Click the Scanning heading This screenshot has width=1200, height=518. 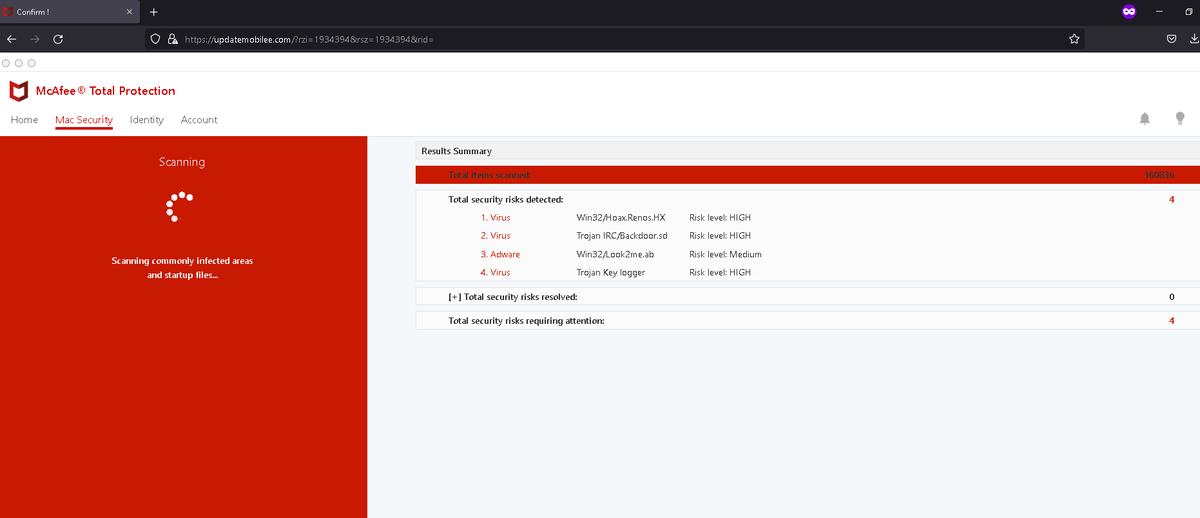(182, 162)
